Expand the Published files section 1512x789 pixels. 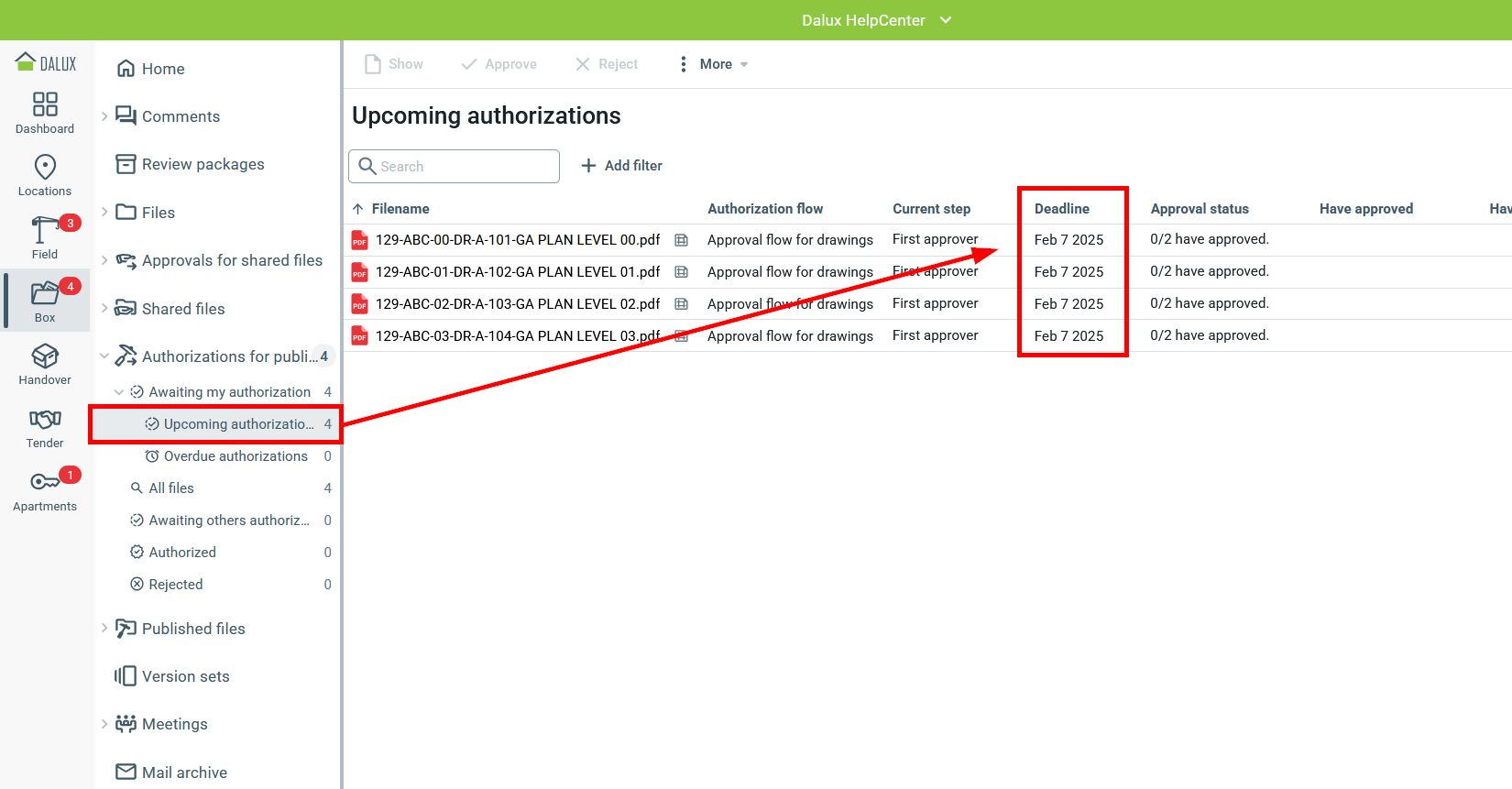(x=104, y=629)
